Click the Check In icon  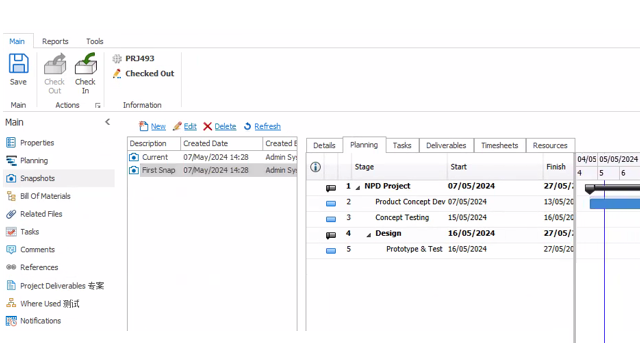coord(85,64)
